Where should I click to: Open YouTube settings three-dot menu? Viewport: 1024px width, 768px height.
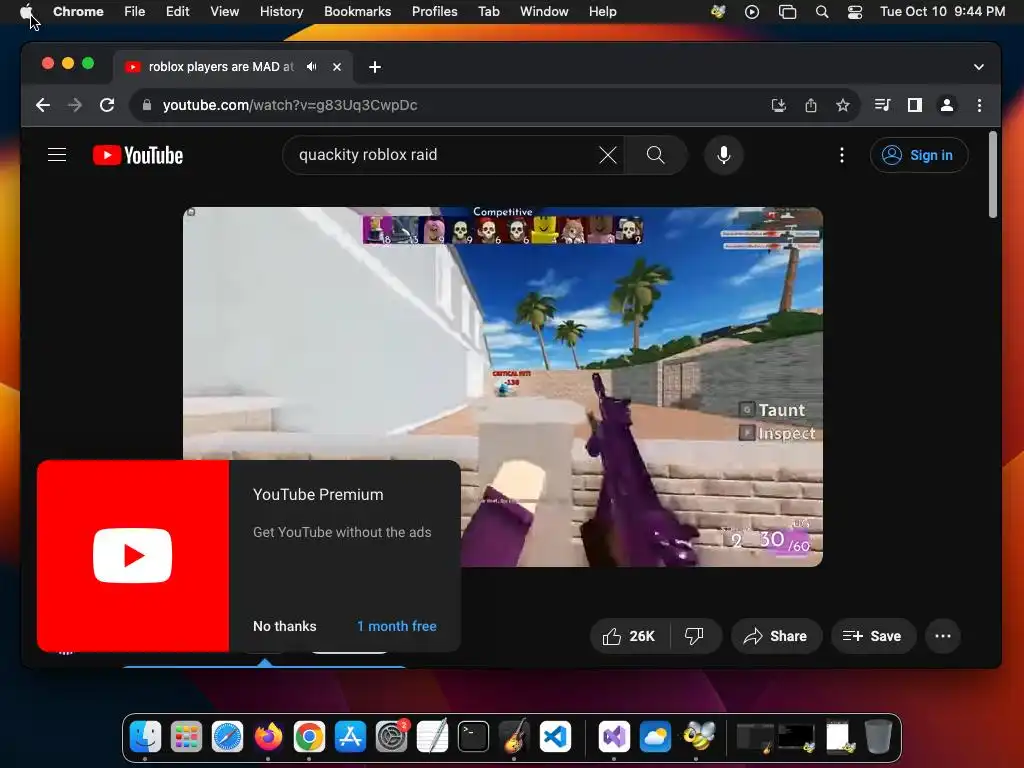841,155
